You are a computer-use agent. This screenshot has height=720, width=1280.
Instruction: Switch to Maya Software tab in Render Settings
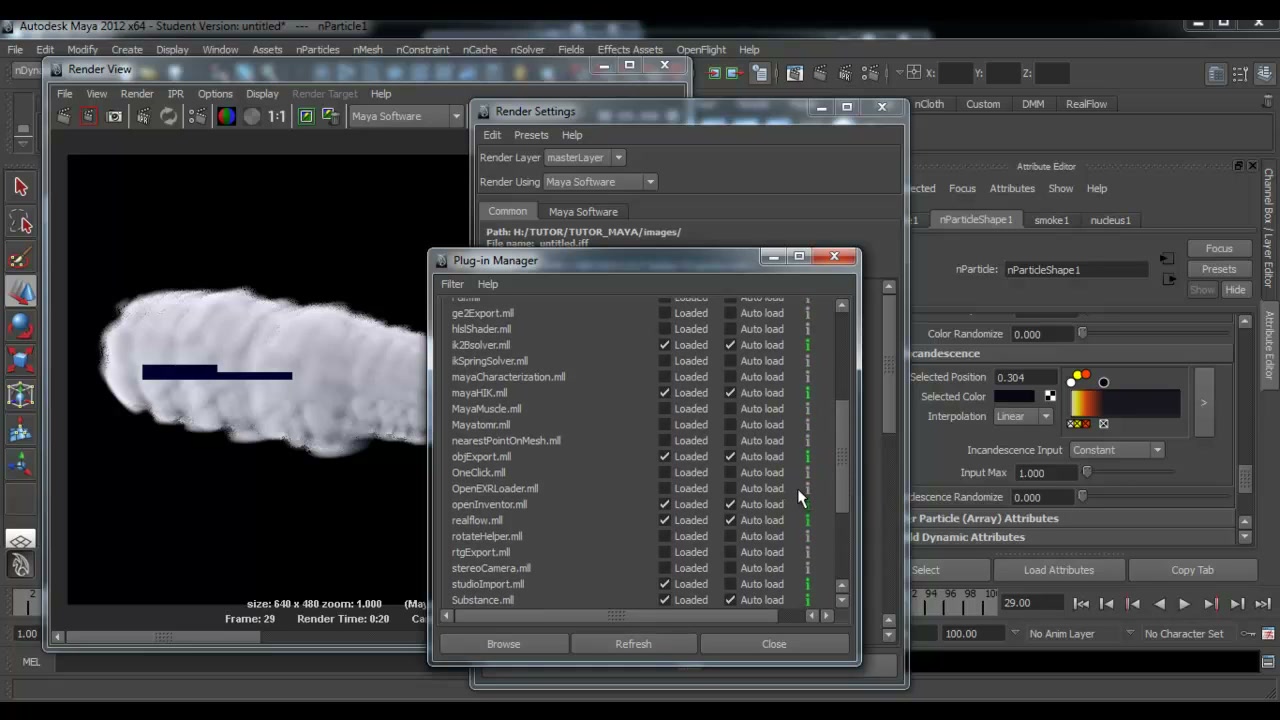click(x=583, y=212)
